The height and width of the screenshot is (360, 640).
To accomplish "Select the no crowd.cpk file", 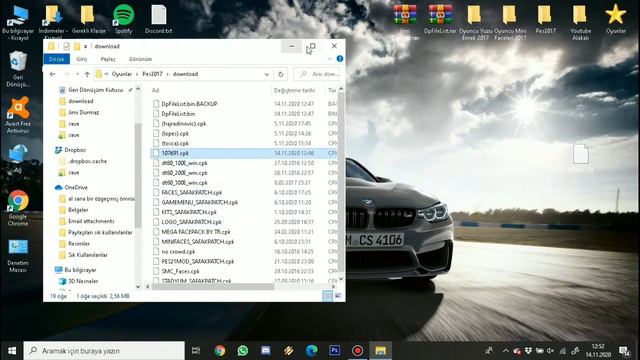I will (178, 251).
